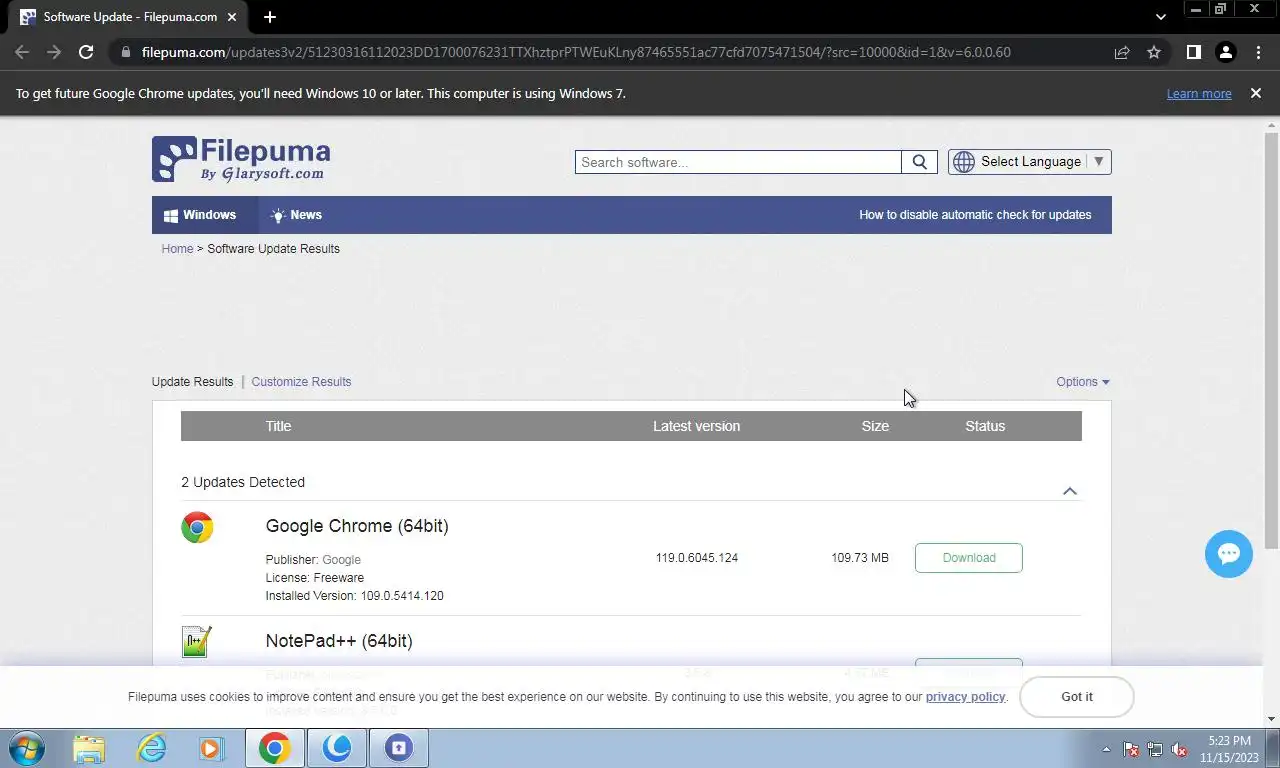1280x768 pixels.
Task: Open a new browser tab
Action: tap(270, 17)
